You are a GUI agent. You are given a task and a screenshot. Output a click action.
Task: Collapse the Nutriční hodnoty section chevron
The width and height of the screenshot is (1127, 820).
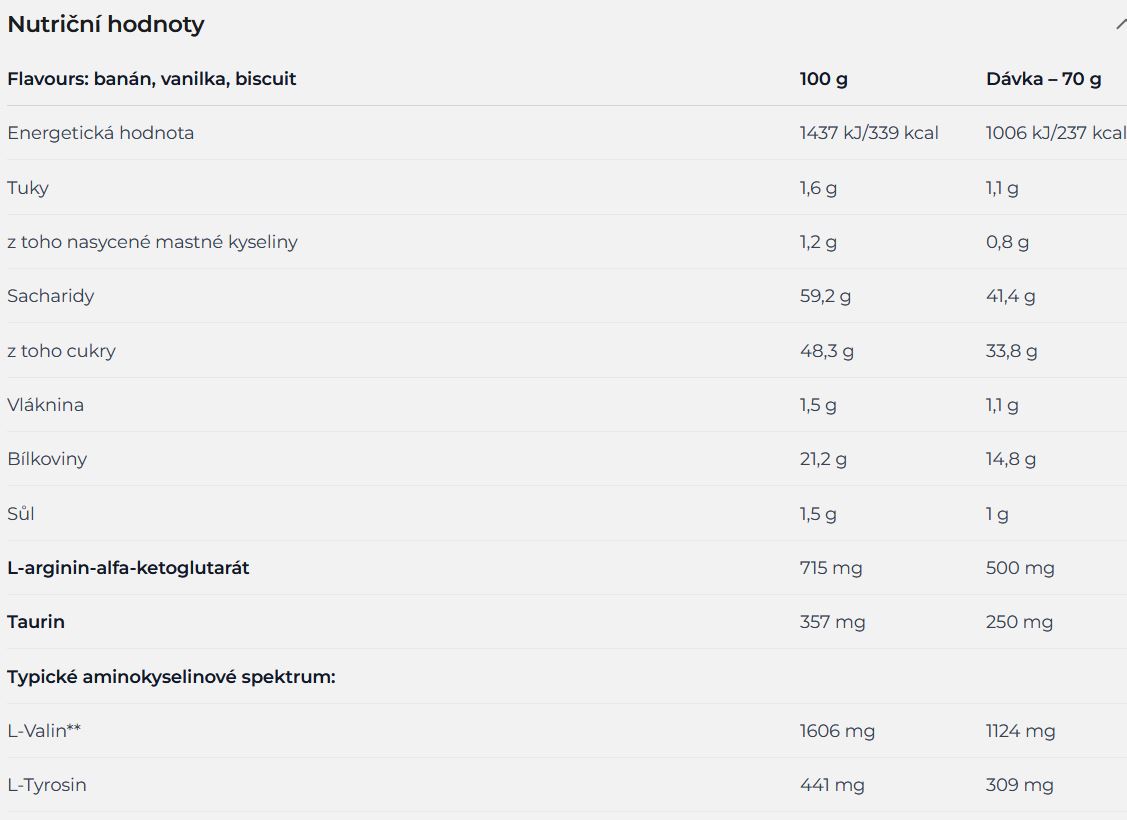(x=1121, y=24)
